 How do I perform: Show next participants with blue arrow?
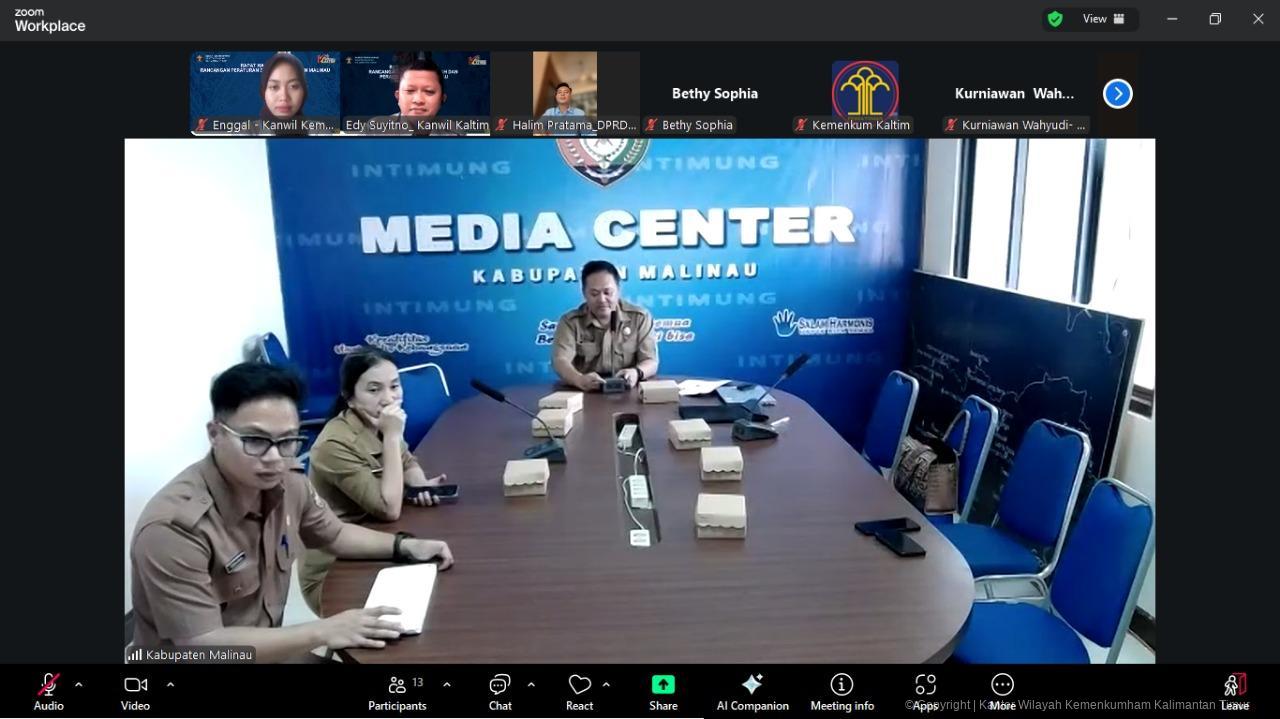coord(1117,94)
